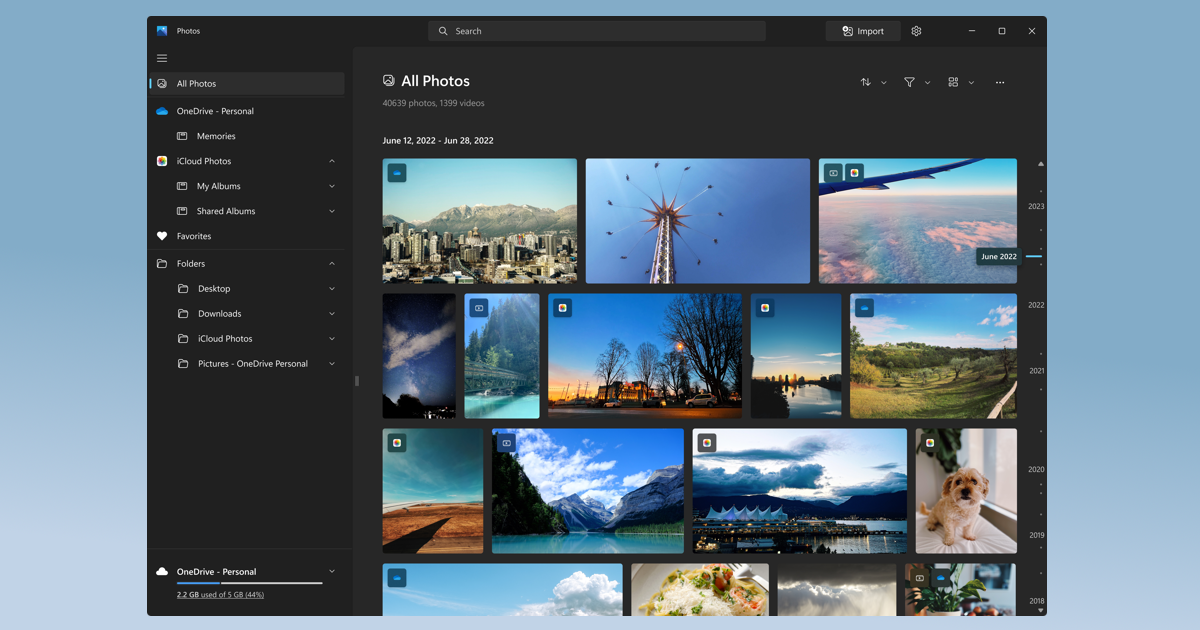Select All Photos in the sidebar
The image size is (1200, 630).
(196, 84)
